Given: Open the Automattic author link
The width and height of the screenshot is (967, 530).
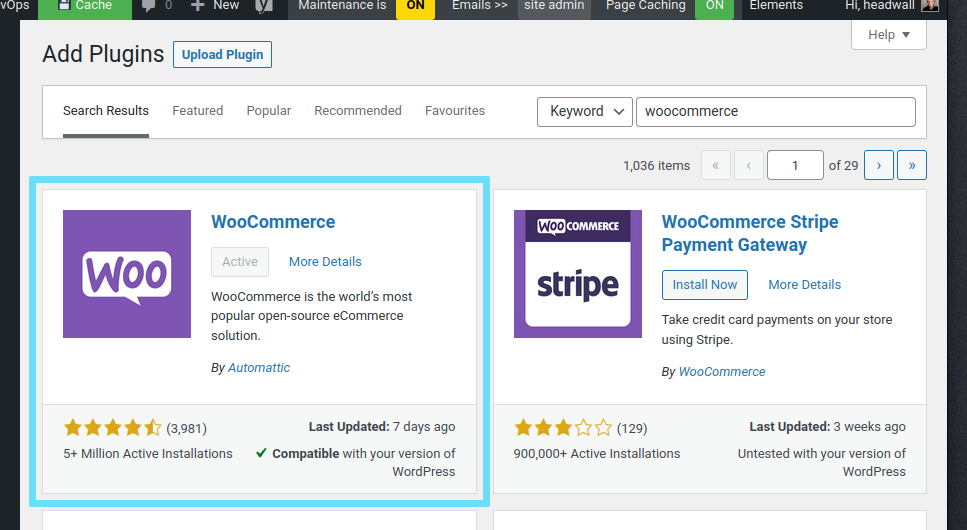Looking at the screenshot, I should pyautogui.click(x=259, y=368).
